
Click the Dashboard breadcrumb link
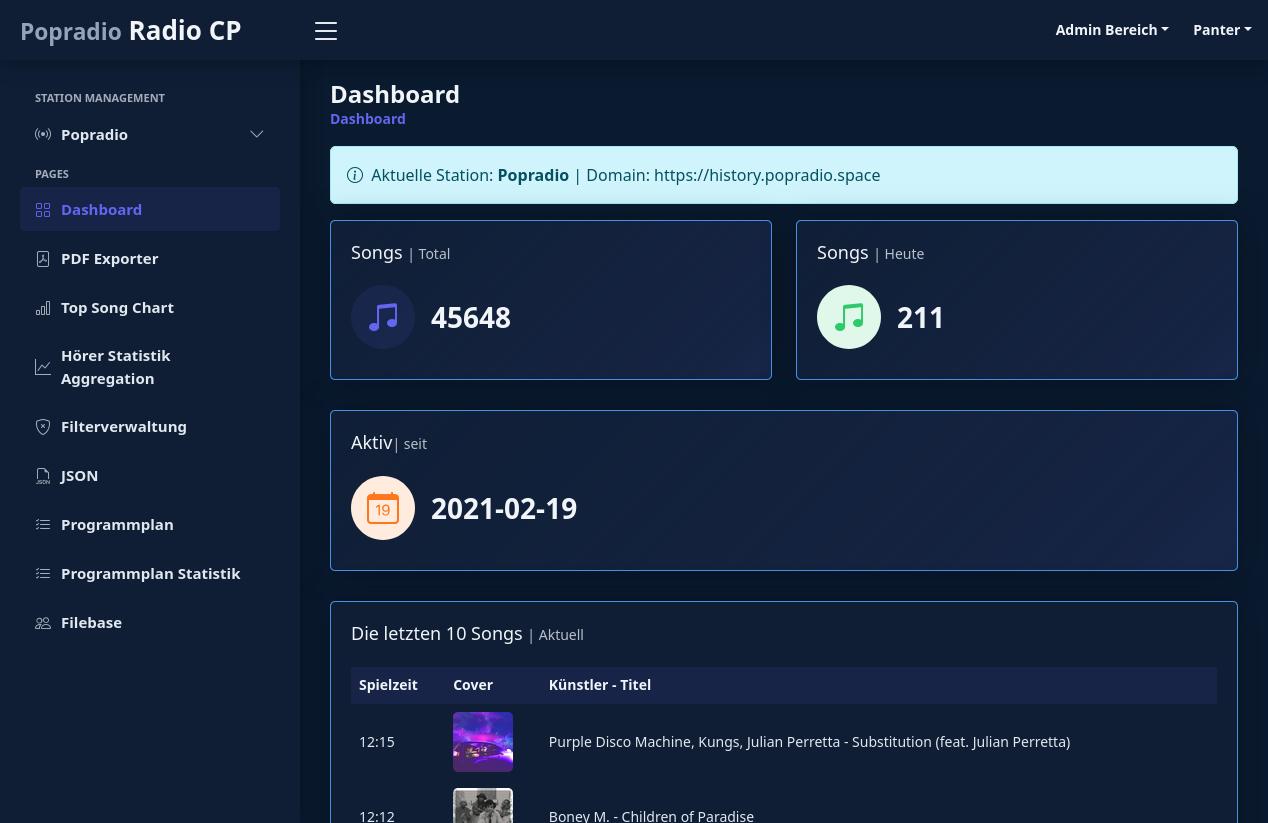pos(368,118)
